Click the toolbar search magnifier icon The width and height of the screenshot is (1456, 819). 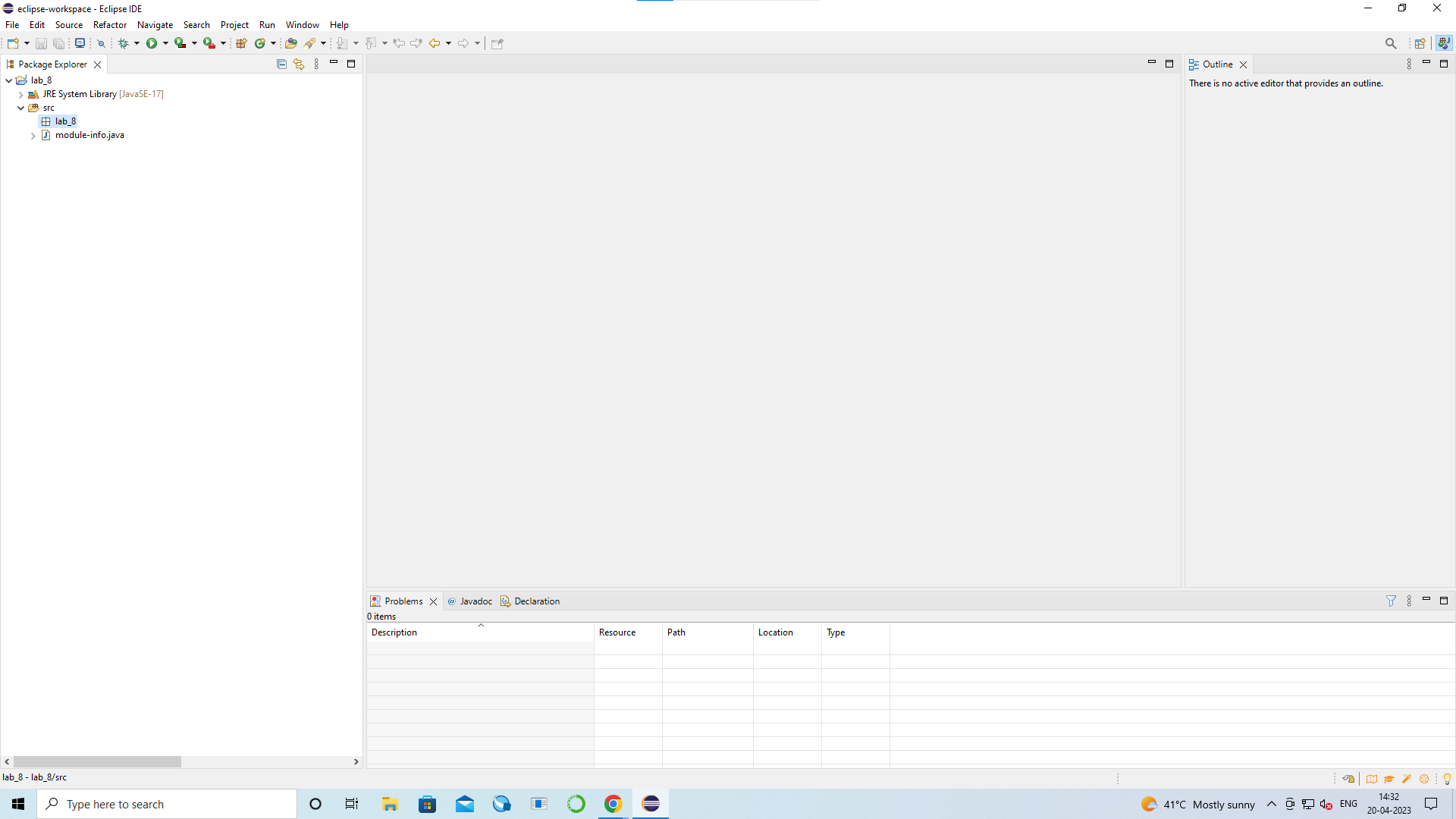1390,43
